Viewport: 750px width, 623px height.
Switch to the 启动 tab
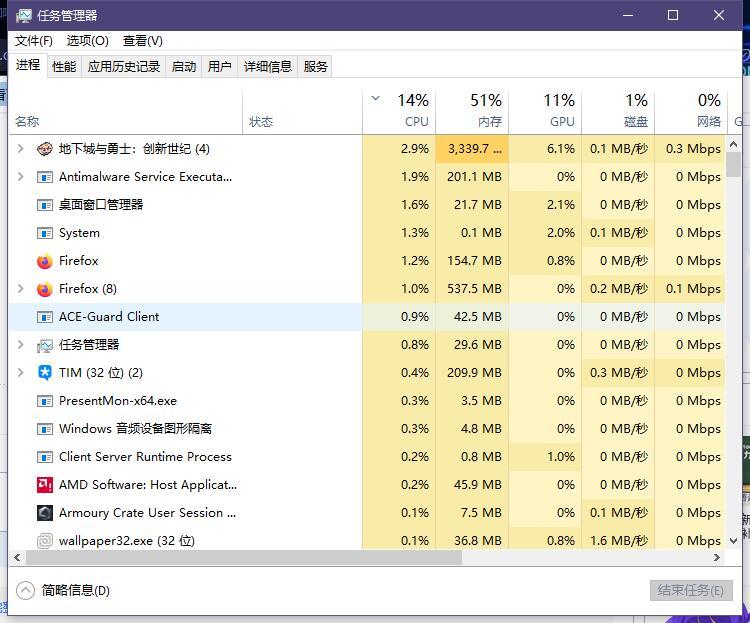click(x=184, y=67)
